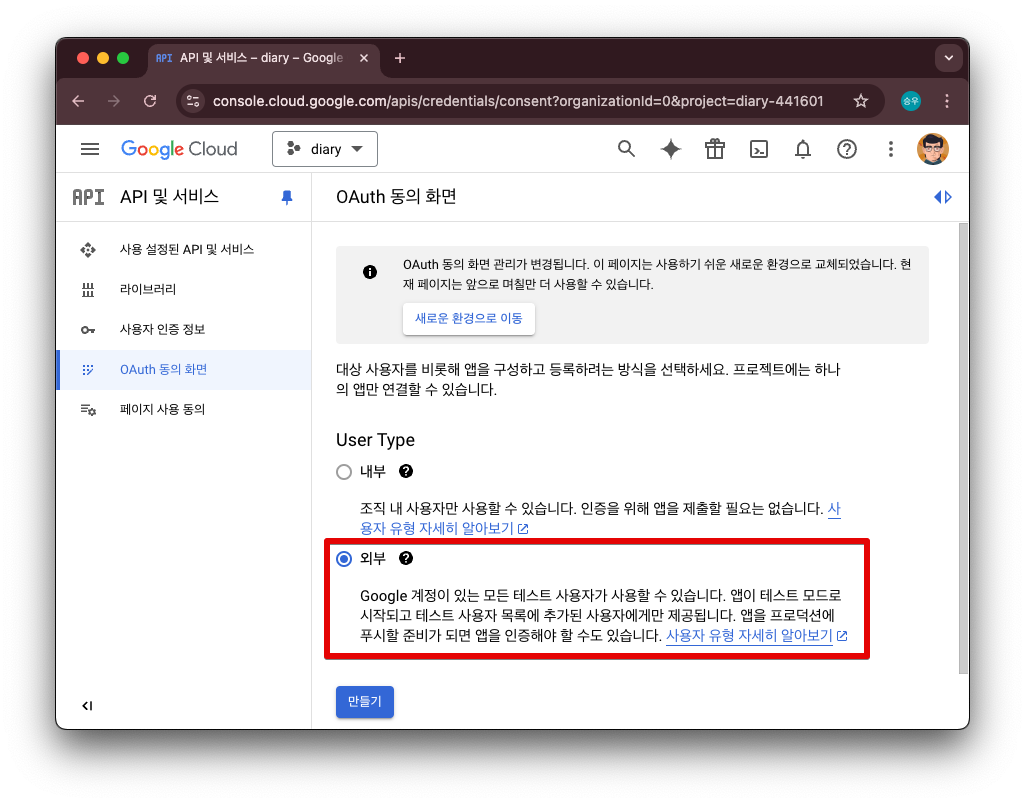The image size is (1025, 803).
Task: Click the site info icon in address bar
Action: coord(193,101)
